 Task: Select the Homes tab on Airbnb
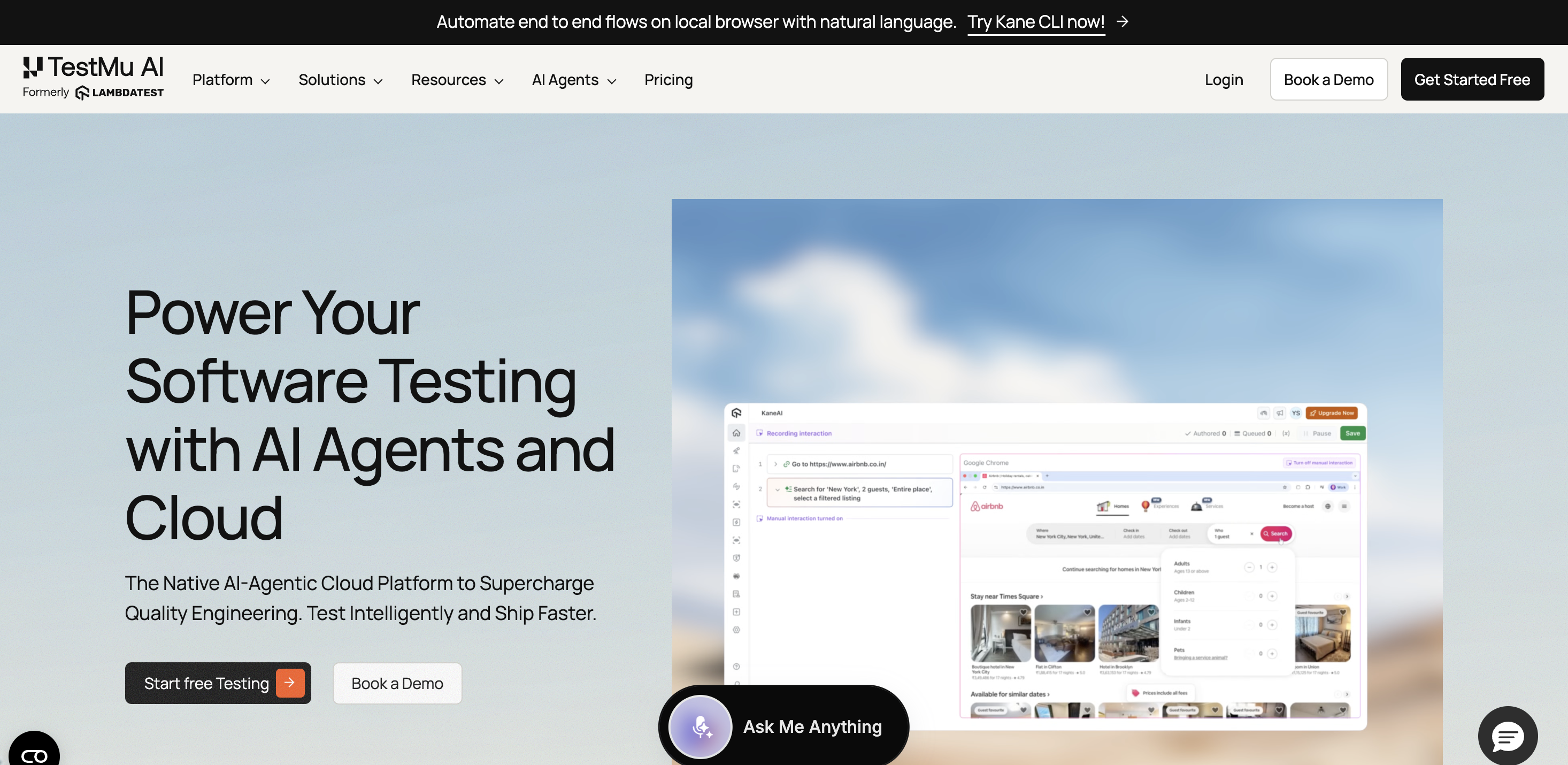click(x=1113, y=506)
